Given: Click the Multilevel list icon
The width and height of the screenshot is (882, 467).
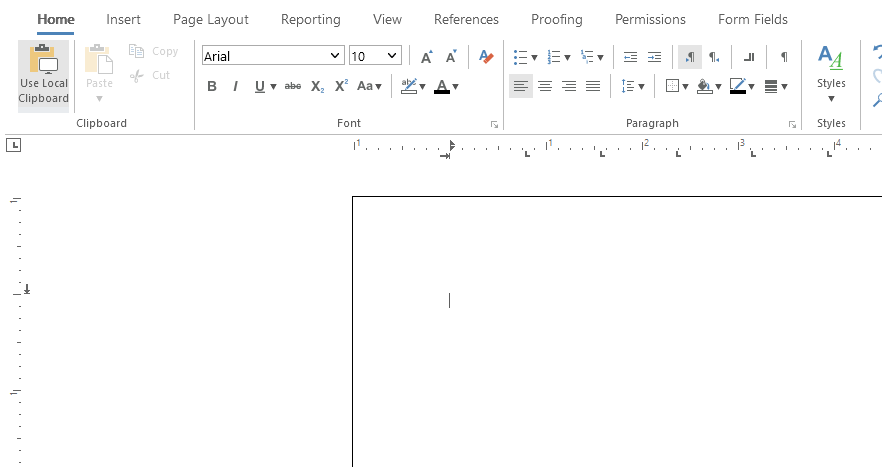Looking at the screenshot, I should pos(587,57).
